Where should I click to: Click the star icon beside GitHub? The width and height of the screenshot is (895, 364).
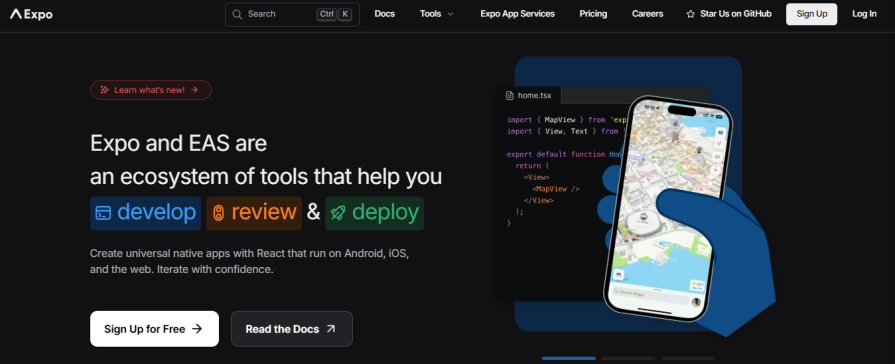click(691, 14)
